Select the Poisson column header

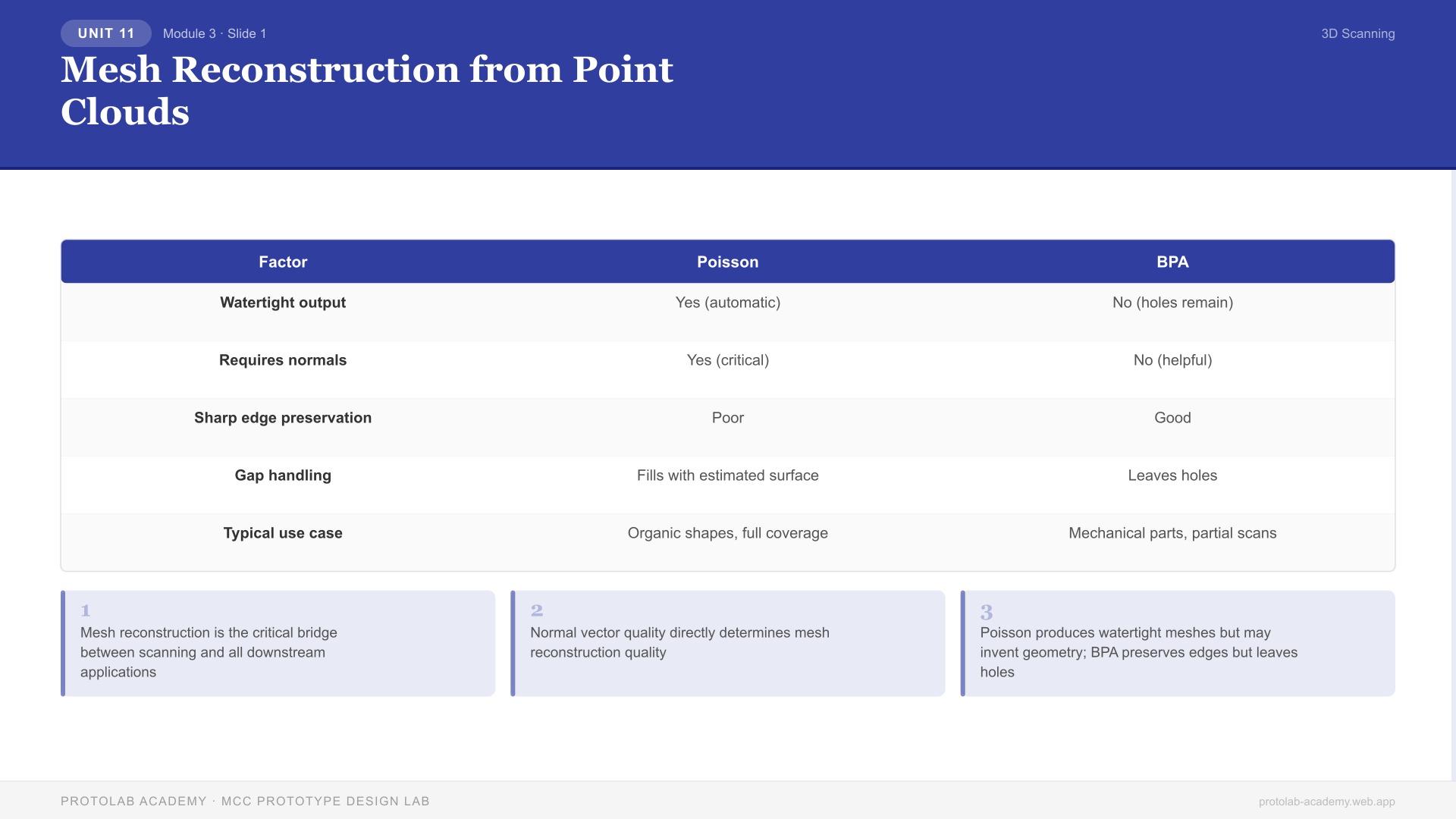(727, 262)
